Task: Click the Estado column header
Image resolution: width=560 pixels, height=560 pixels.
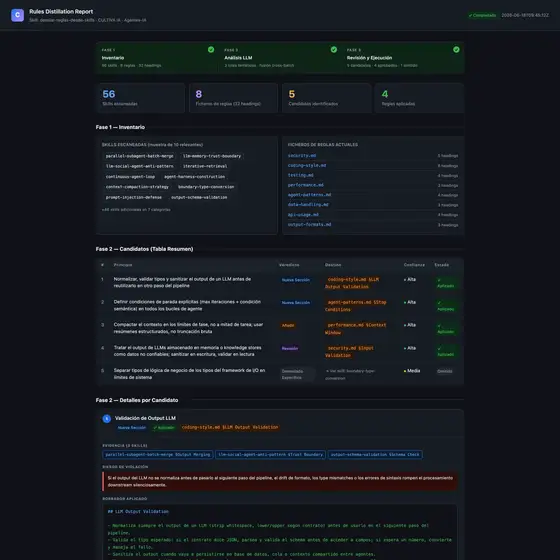Action: point(441,265)
